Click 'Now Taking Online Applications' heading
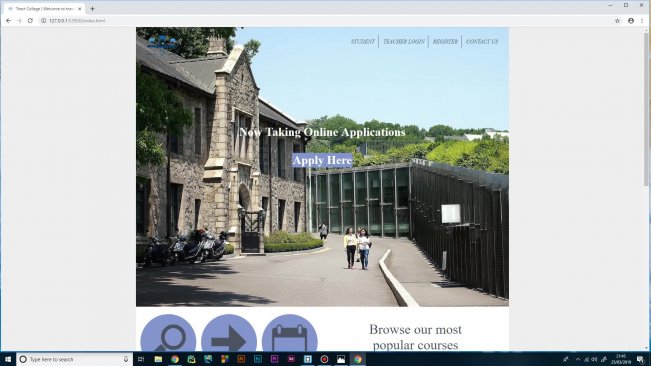The width and height of the screenshot is (651, 366). 322,132
